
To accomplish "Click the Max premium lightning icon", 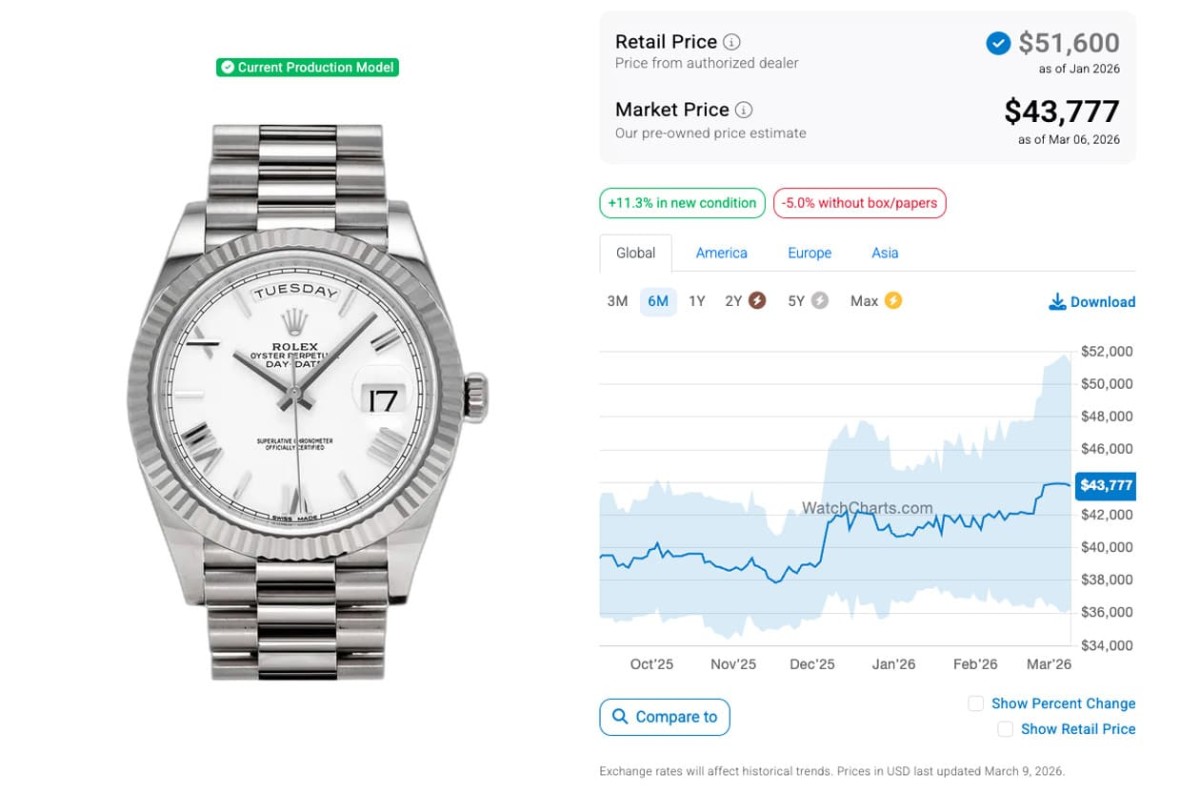I will pos(893,301).
